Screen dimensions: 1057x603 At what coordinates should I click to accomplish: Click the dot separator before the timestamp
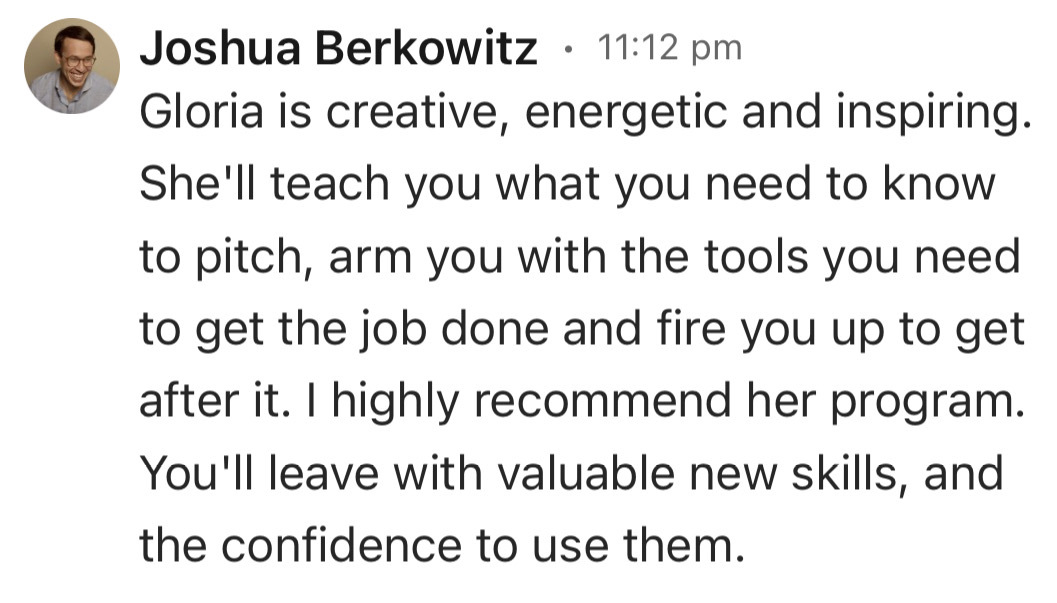tap(568, 48)
